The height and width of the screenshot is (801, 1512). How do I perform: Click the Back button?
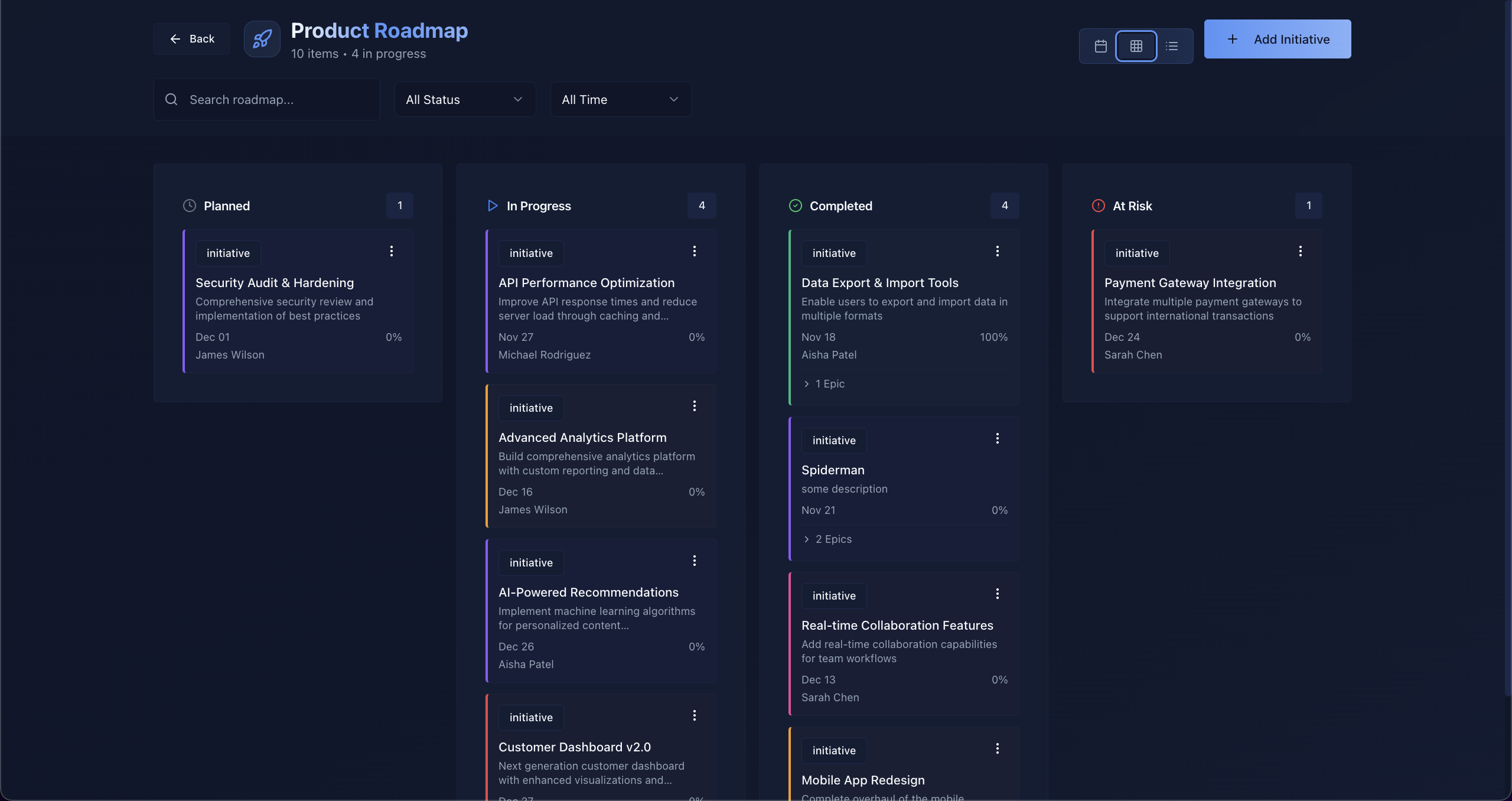point(191,38)
